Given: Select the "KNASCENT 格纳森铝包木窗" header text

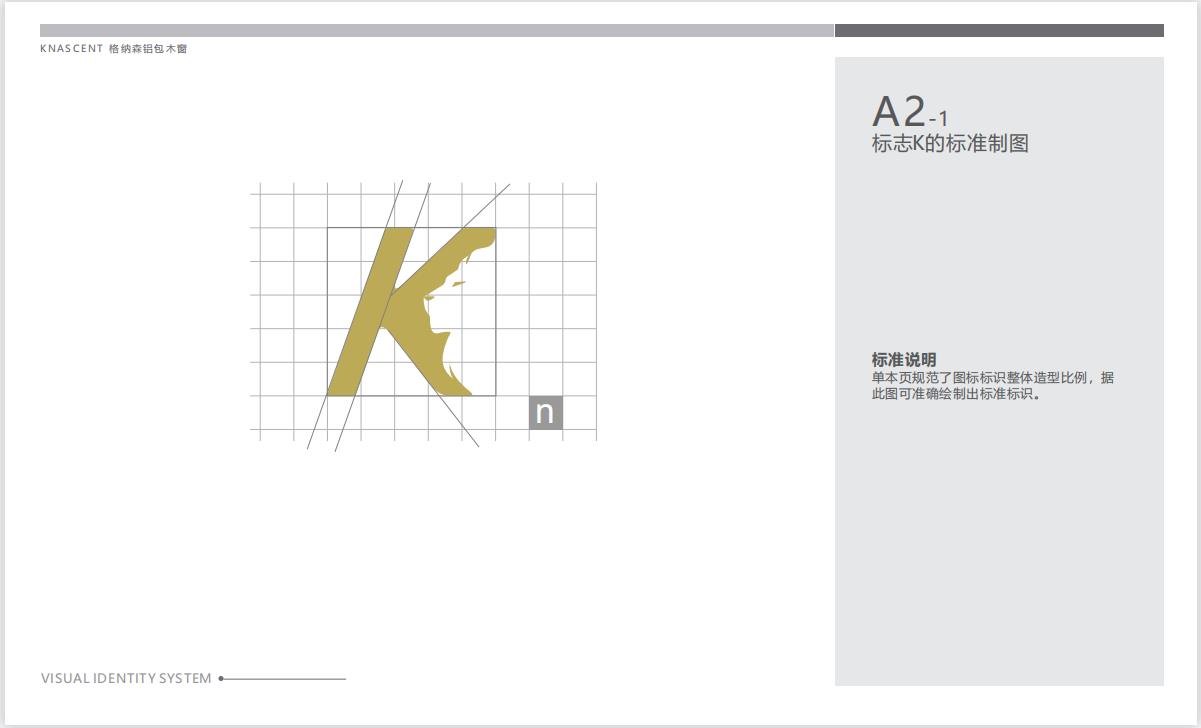Looking at the screenshot, I should point(113,49).
